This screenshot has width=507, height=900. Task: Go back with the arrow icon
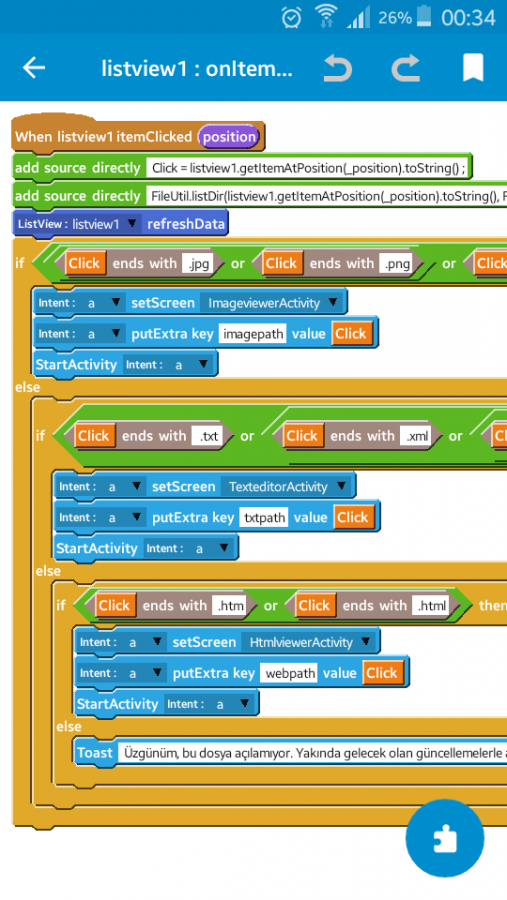[34, 68]
